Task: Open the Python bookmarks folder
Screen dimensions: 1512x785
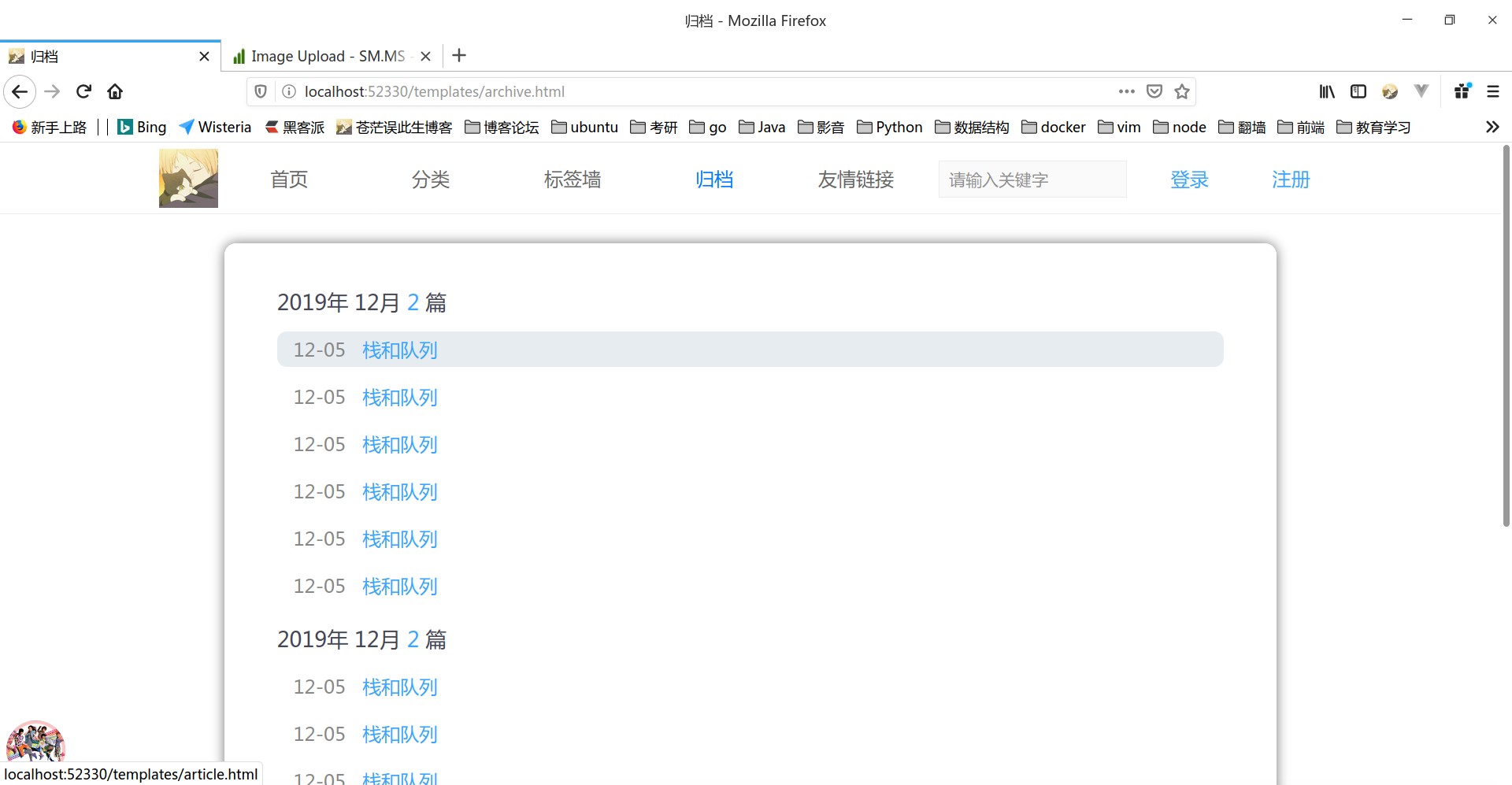Action: [889, 127]
